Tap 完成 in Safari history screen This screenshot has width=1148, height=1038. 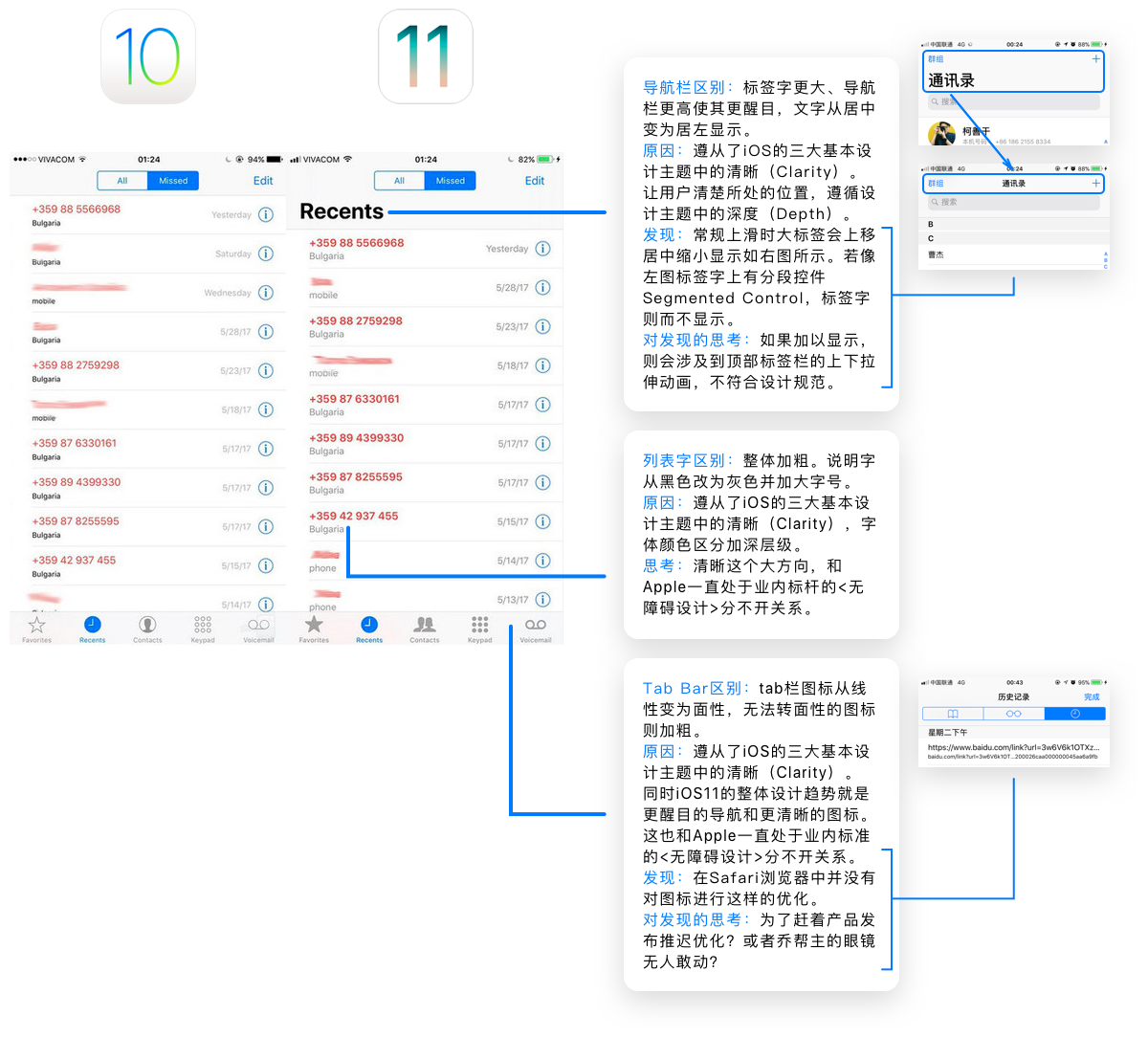pyautogui.click(x=1092, y=697)
